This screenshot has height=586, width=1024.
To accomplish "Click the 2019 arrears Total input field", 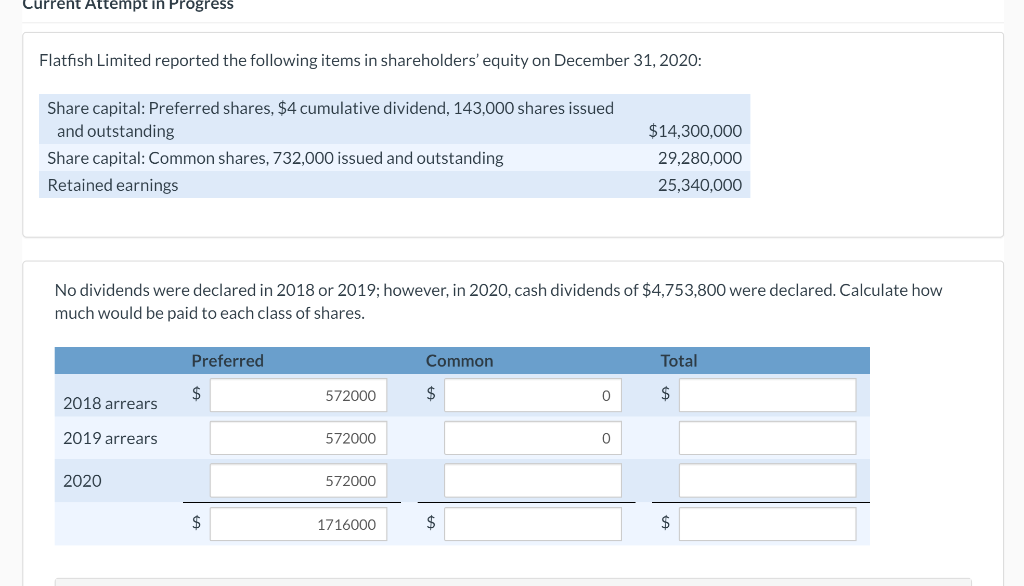I will pyautogui.click(x=767, y=438).
